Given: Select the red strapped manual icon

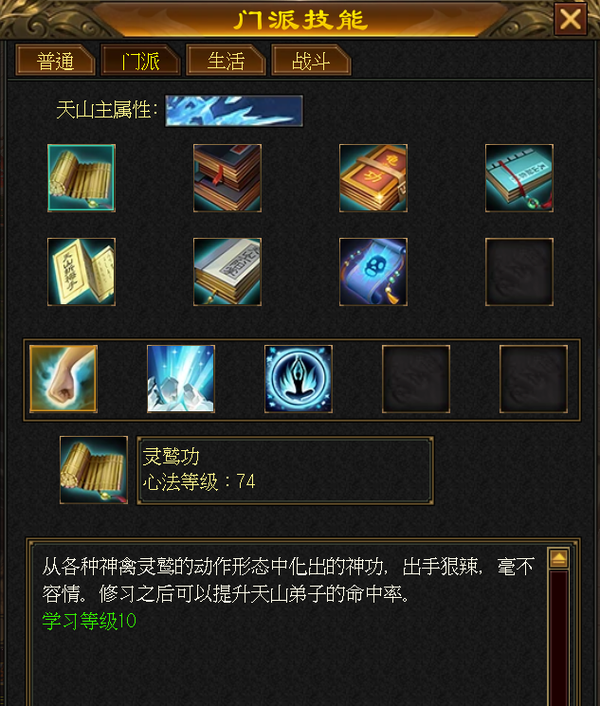Looking at the screenshot, I should tap(373, 178).
